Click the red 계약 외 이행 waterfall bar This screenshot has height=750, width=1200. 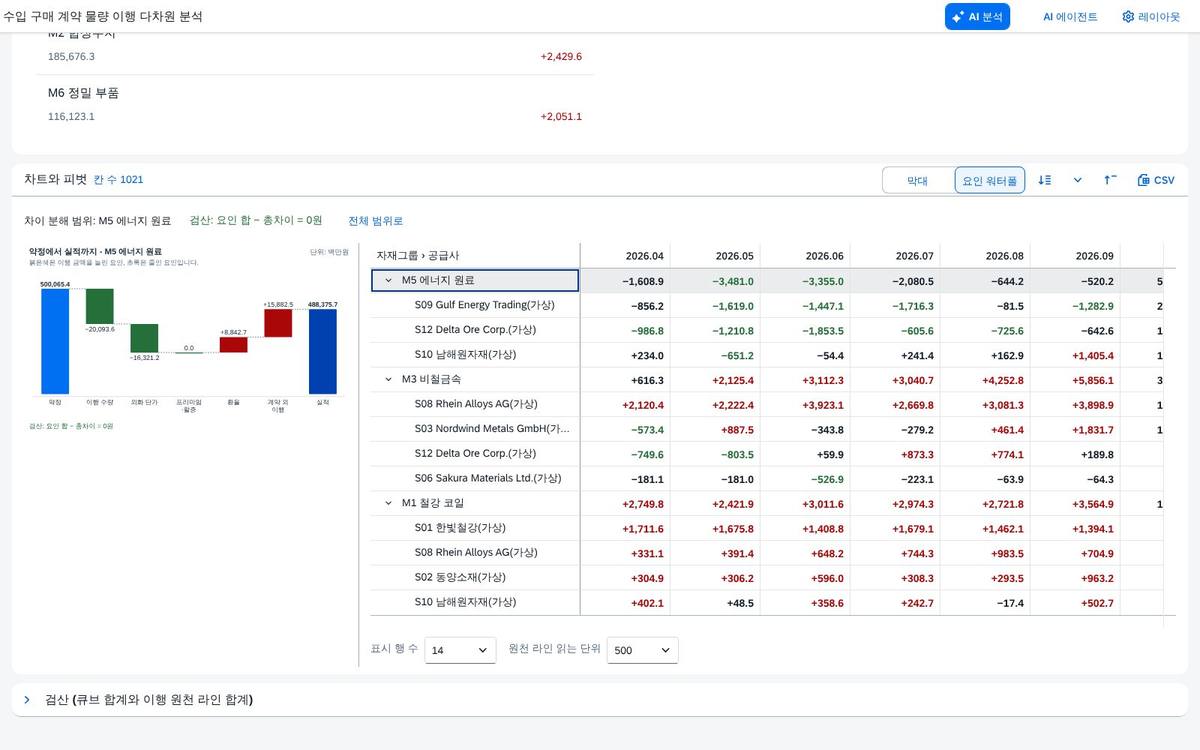click(x=278, y=323)
